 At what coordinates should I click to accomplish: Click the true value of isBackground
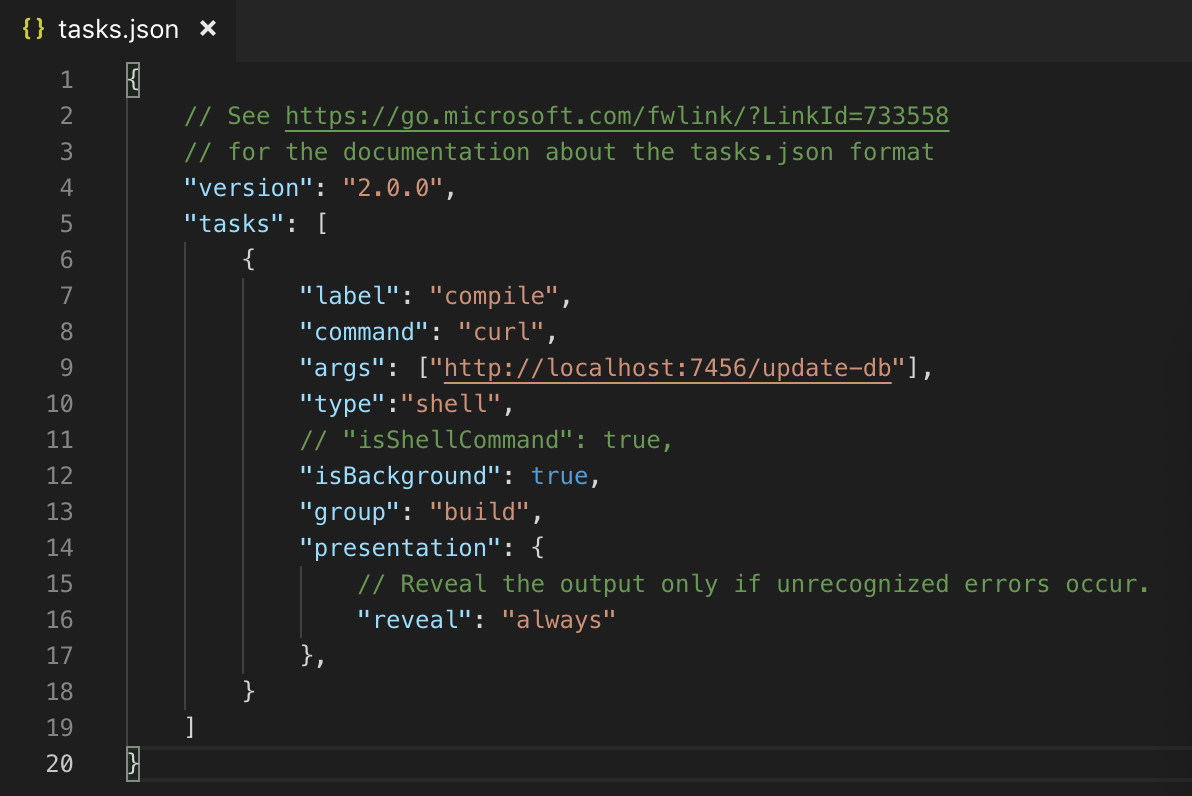pos(561,475)
